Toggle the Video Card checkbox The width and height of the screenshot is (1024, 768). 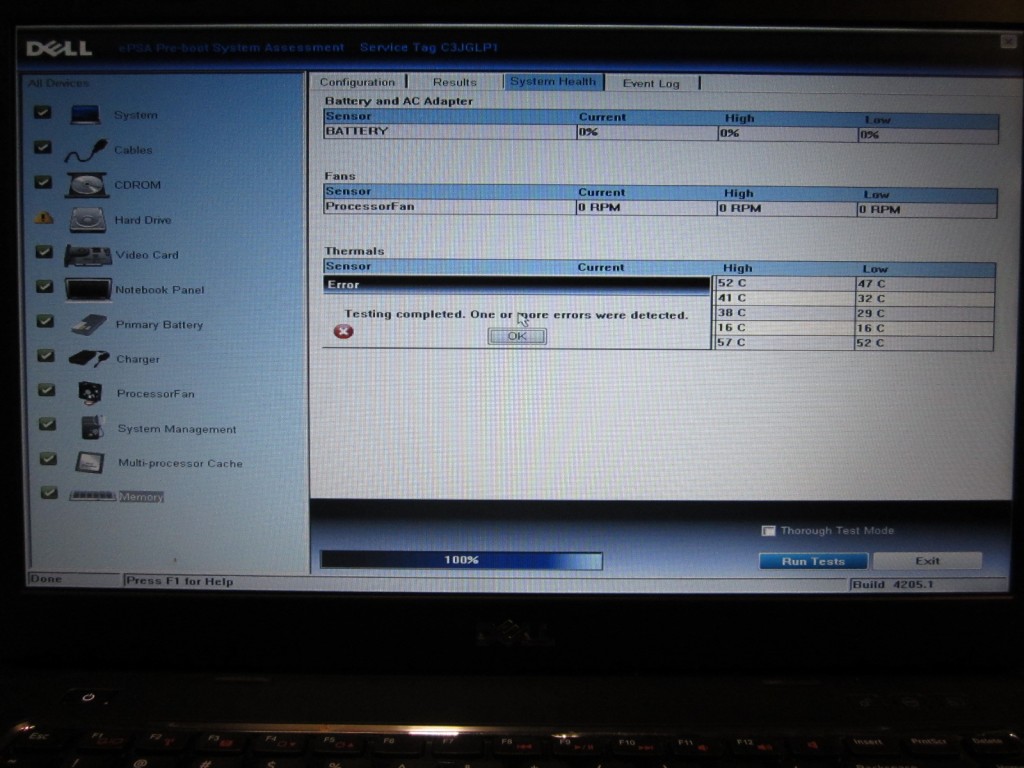(44, 252)
